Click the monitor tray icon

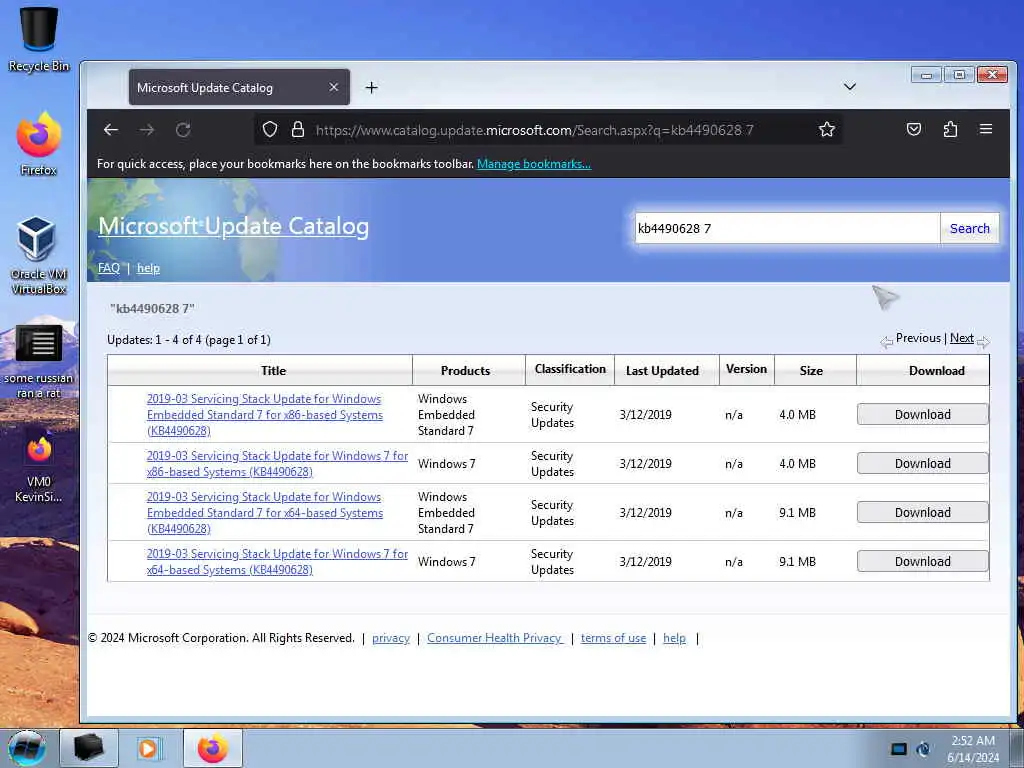point(899,749)
